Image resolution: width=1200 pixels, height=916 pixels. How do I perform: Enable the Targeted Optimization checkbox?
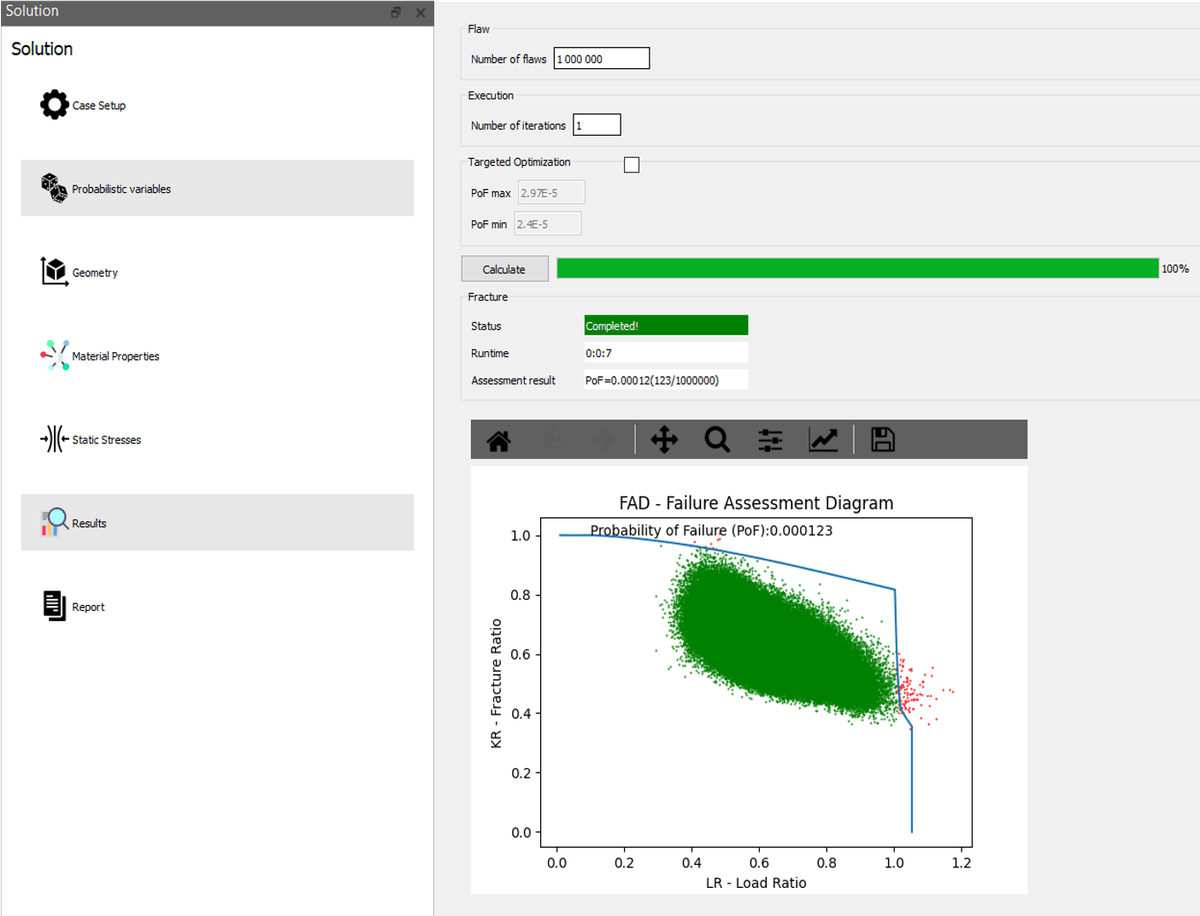click(x=631, y=164)
